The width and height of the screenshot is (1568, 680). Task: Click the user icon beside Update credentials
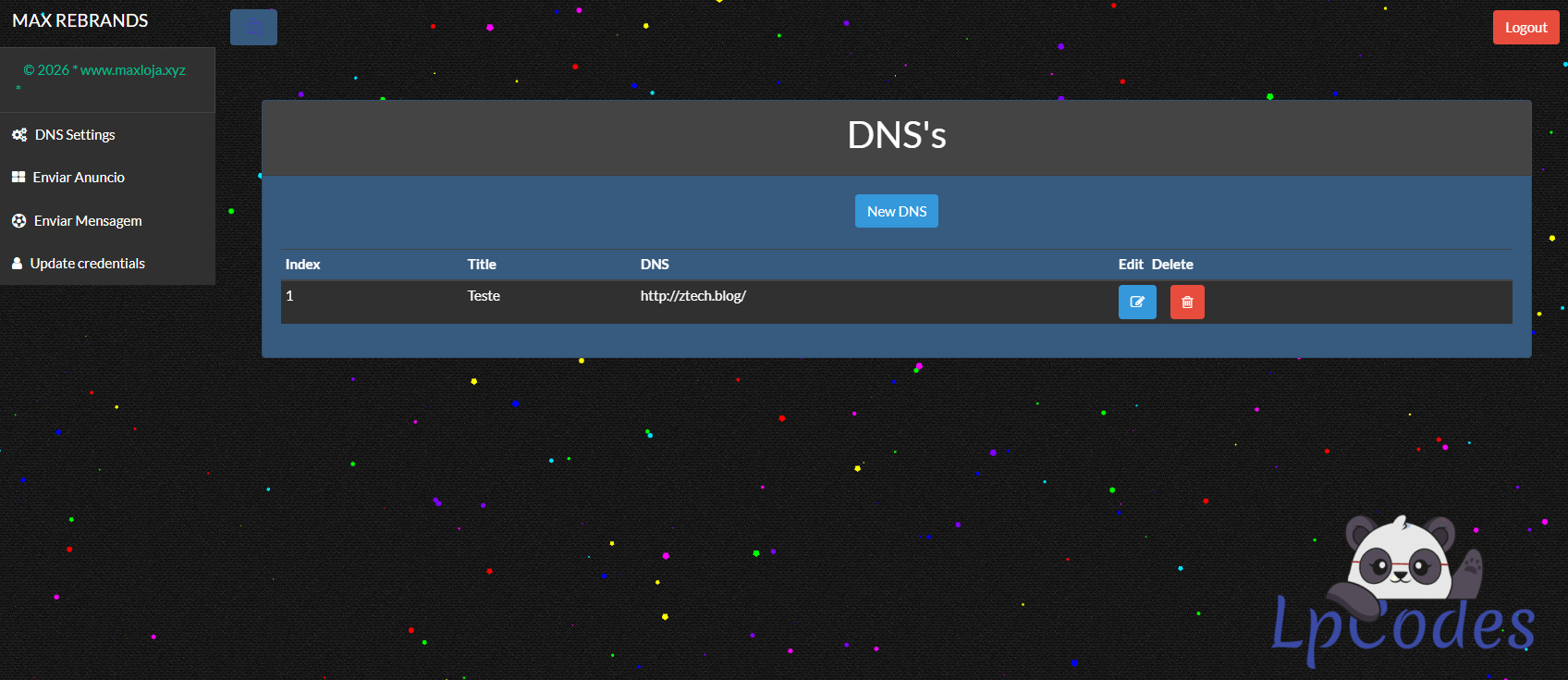17,264
